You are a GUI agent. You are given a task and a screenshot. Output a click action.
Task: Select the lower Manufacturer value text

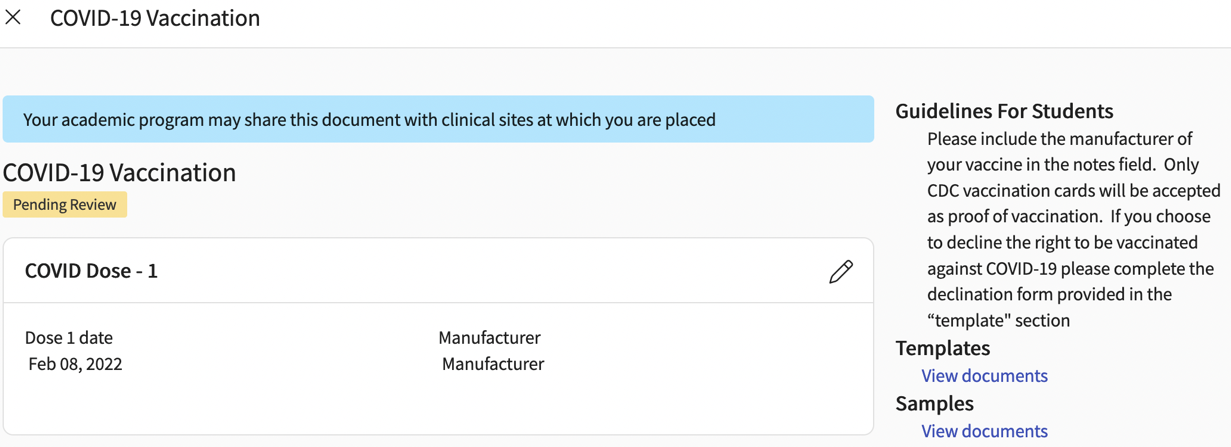[x=493, y=364]
